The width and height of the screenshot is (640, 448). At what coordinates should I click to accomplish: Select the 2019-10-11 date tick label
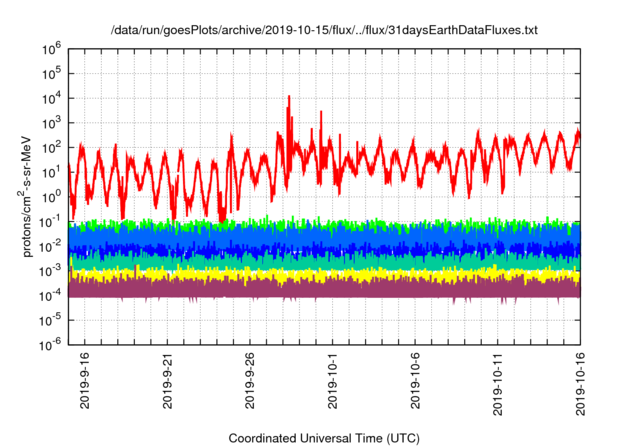(x=497, y=385)
